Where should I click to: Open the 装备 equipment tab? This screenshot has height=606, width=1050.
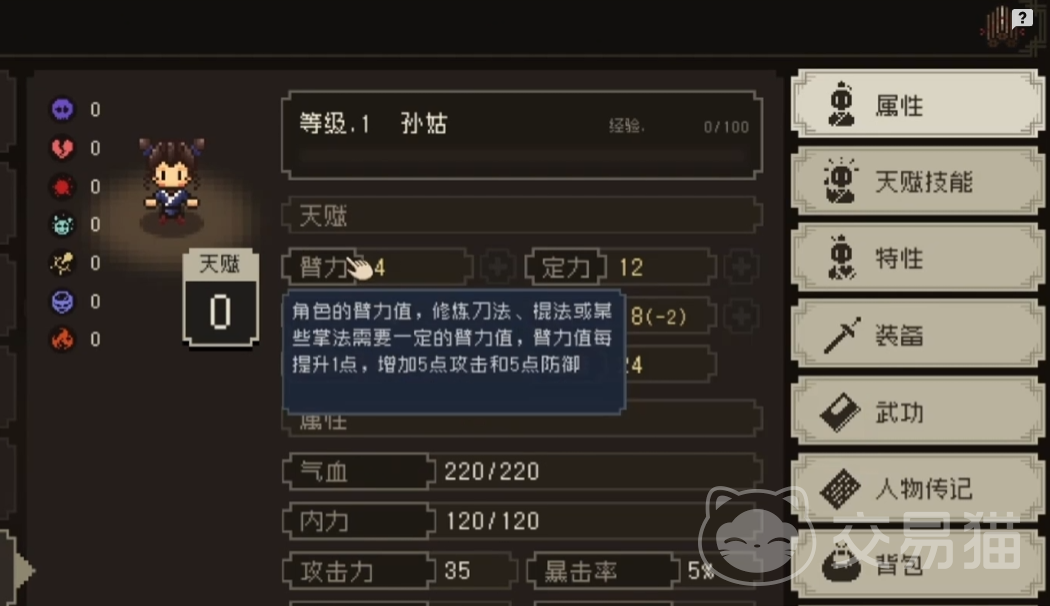[917, 335]
